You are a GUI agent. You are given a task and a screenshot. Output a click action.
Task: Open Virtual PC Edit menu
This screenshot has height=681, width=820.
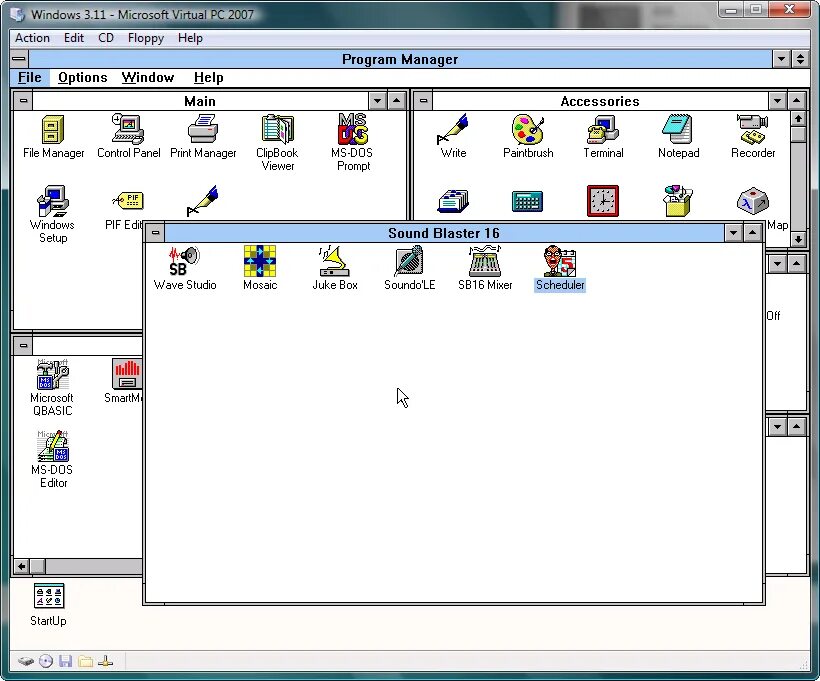[x=74, y=38]
